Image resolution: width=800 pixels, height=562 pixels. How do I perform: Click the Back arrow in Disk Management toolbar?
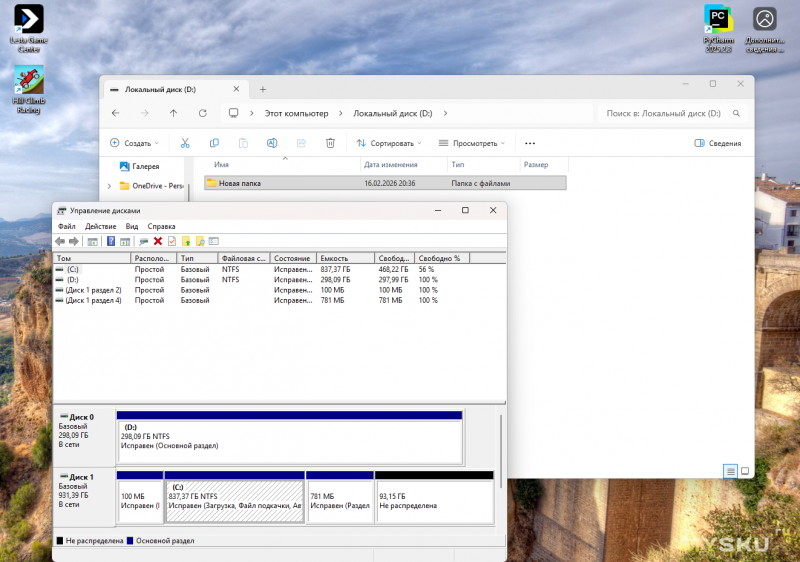point(60,241)
